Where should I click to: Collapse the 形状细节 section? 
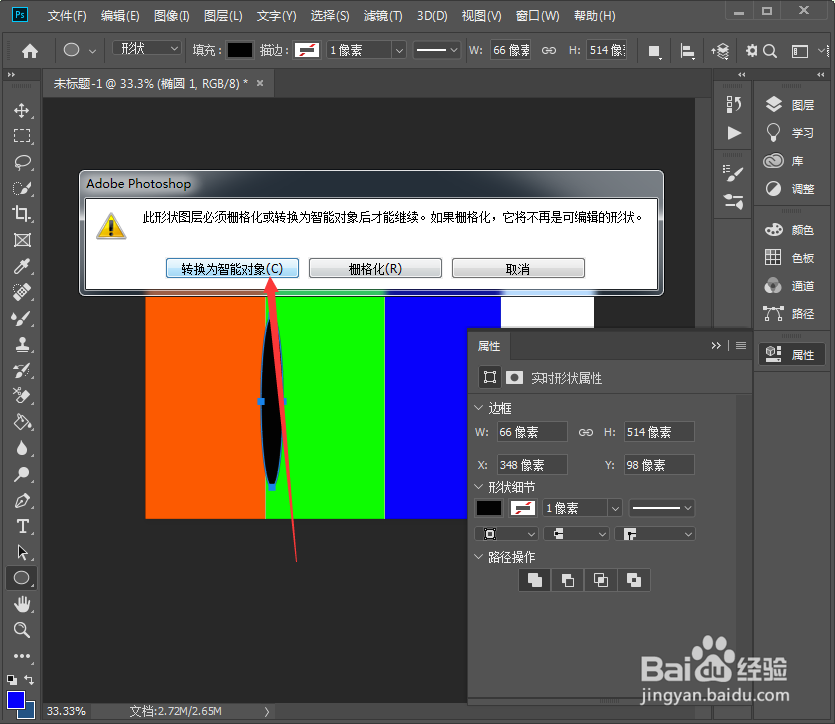[x=480, y=487]
